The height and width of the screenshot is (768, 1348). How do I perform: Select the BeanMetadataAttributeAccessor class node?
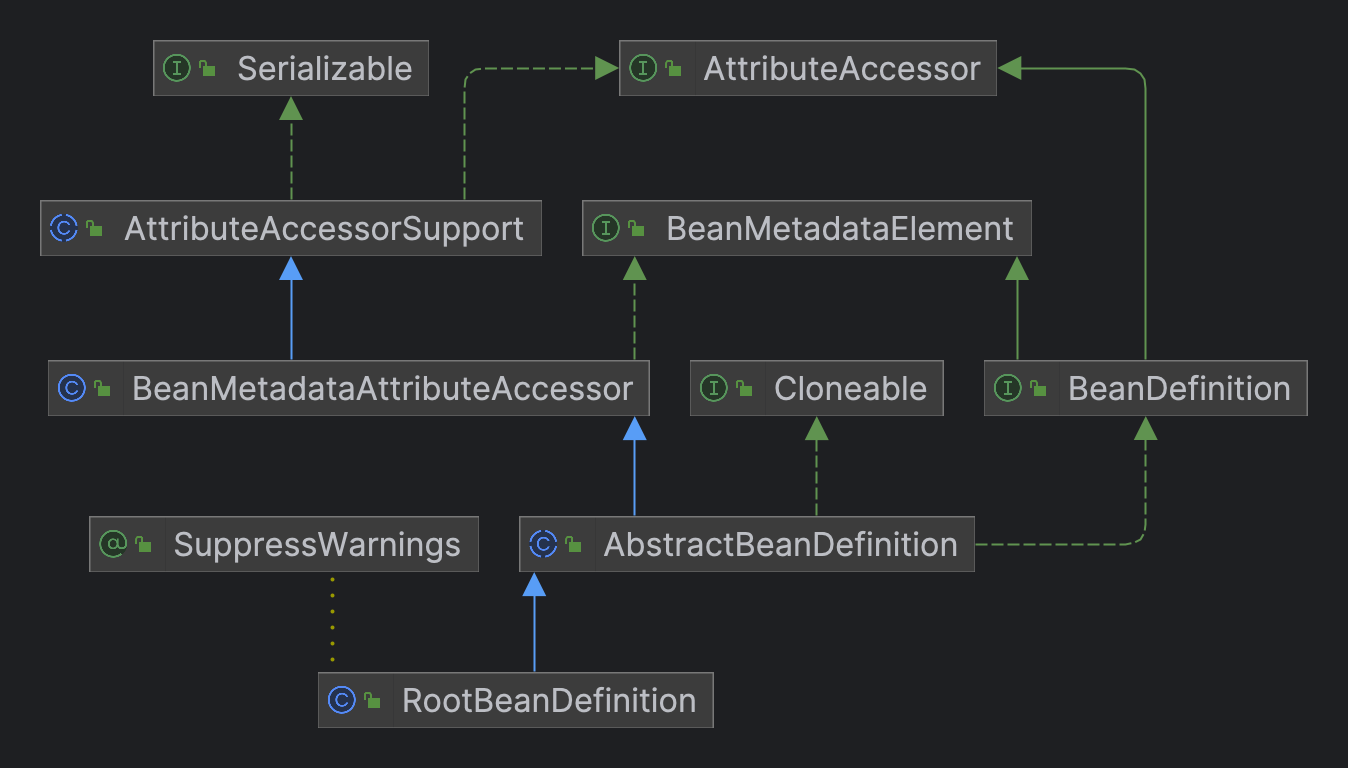click(349, 388)
